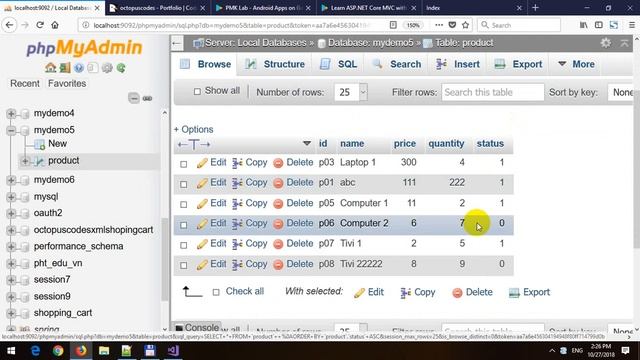640x360 pixels.
Task: Open the table column options arrow dropdown
Action: 307,143
